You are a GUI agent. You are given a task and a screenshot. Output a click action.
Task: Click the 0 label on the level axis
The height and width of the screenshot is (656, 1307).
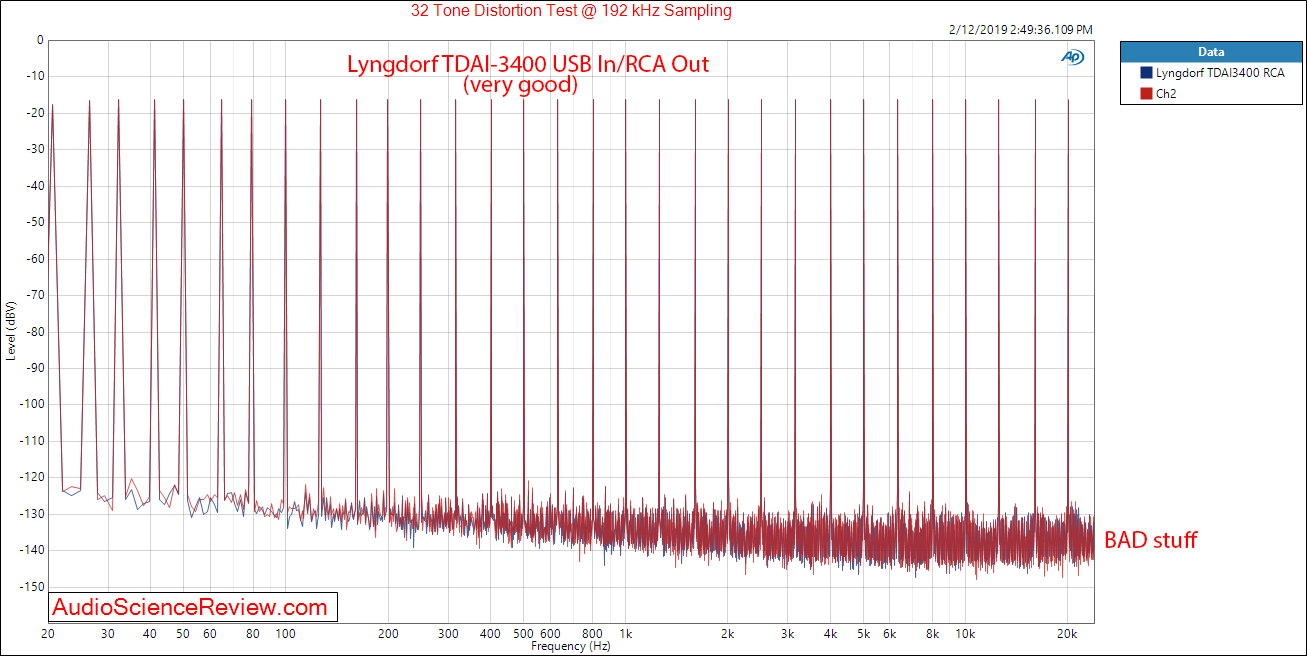pyautogui.click(x=40, y=41)
